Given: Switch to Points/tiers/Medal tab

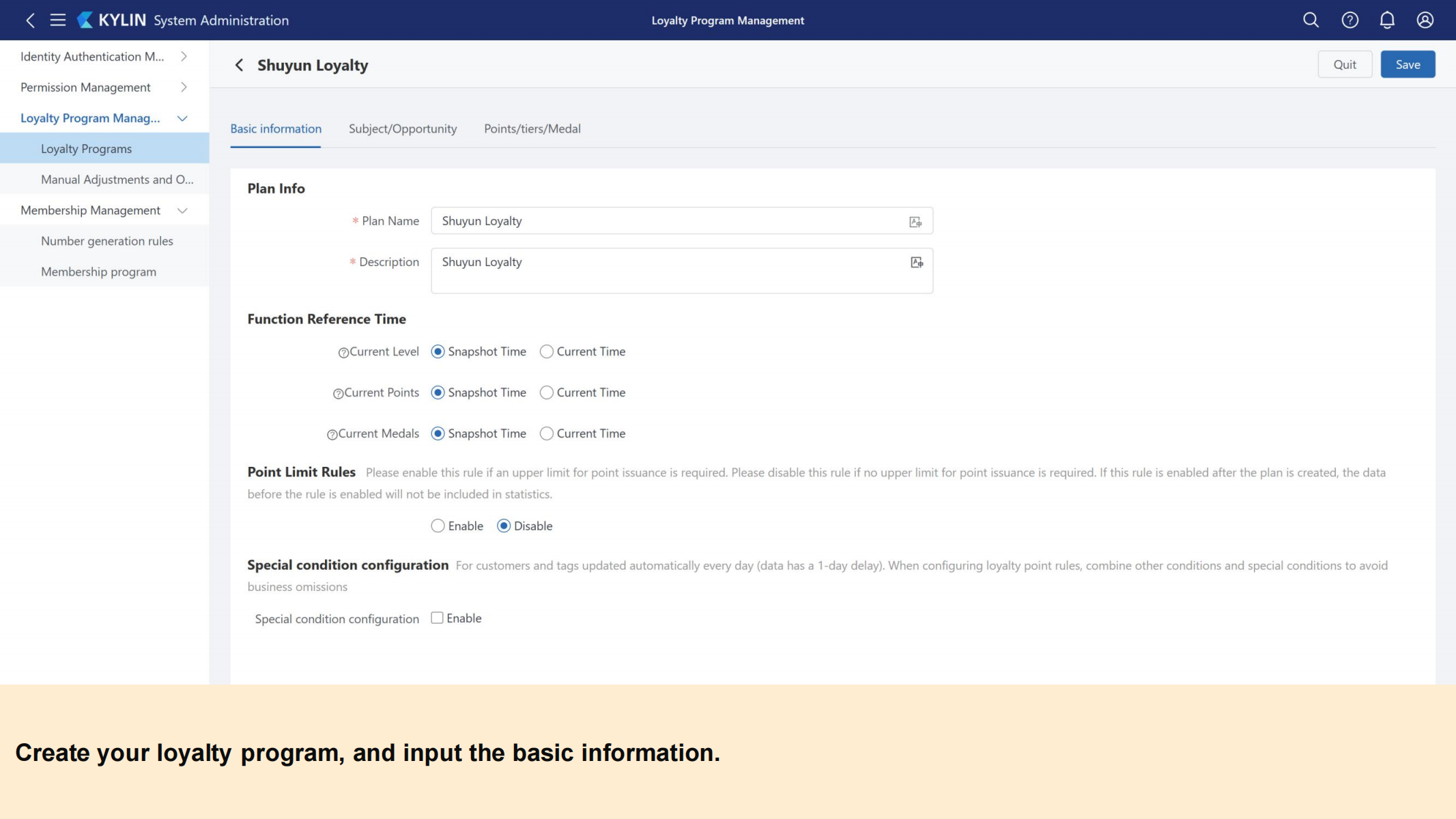Looking at the screenshot, I should tap(532, 129).
